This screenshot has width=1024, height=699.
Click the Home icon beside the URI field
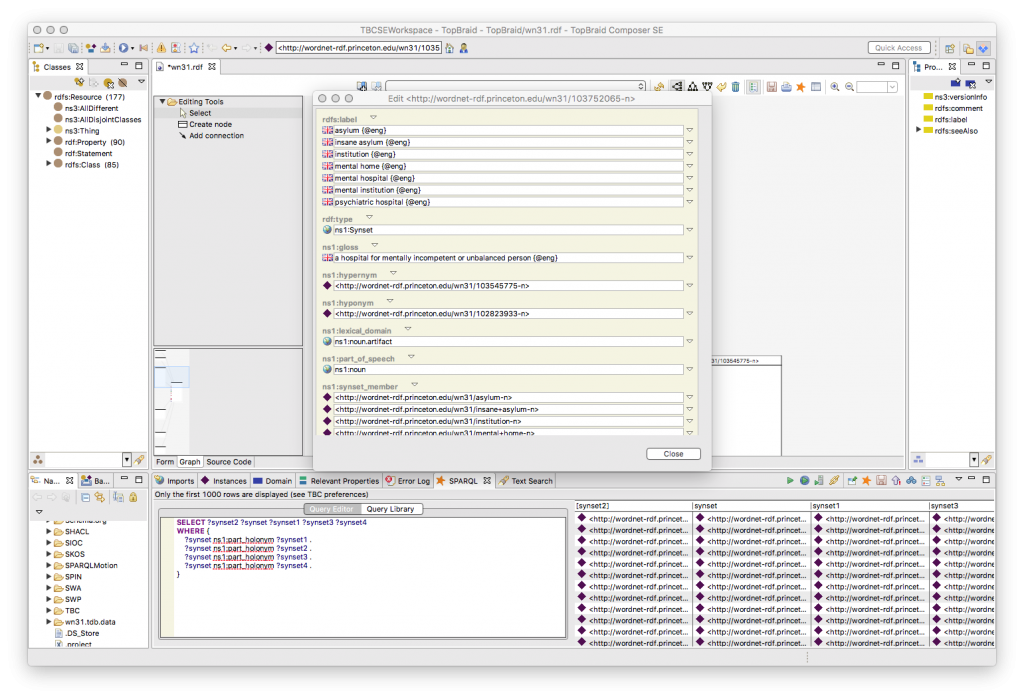(449, 48)
